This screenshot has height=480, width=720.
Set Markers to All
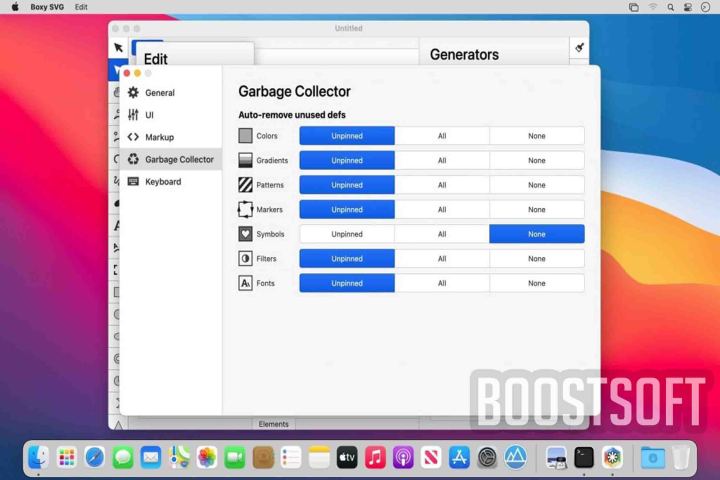[442, 209]
